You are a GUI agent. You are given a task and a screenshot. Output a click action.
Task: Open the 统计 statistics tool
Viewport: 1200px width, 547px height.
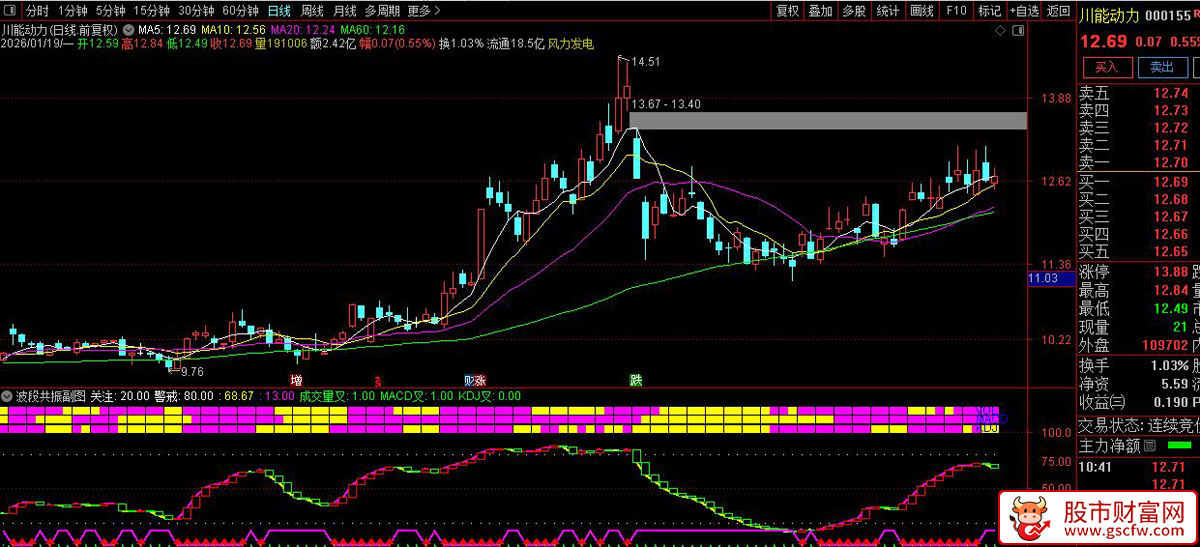(x=887, y=11)
